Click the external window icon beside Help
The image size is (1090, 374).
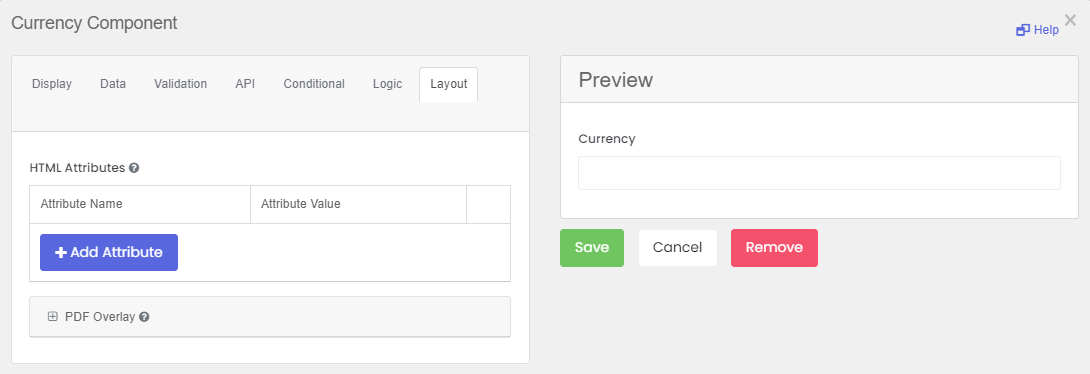click(1023, 30)
